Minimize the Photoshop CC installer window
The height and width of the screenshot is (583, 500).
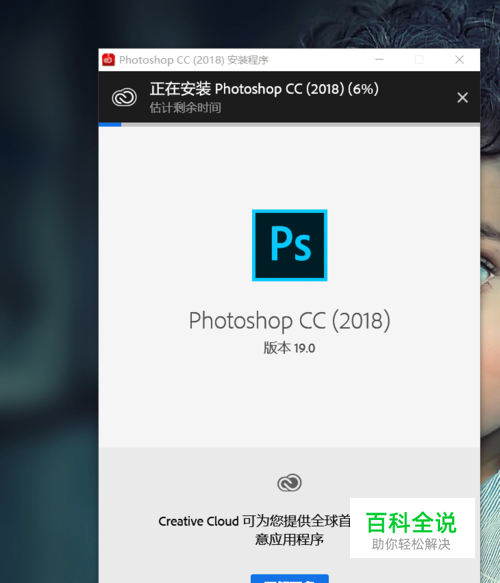(x=379, y=59)
